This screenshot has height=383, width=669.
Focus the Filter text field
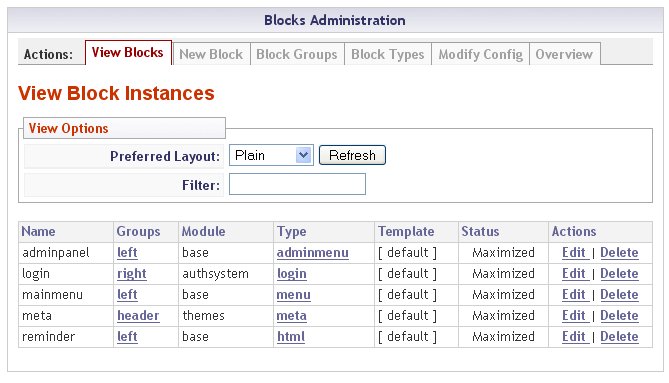coord(297,184)
